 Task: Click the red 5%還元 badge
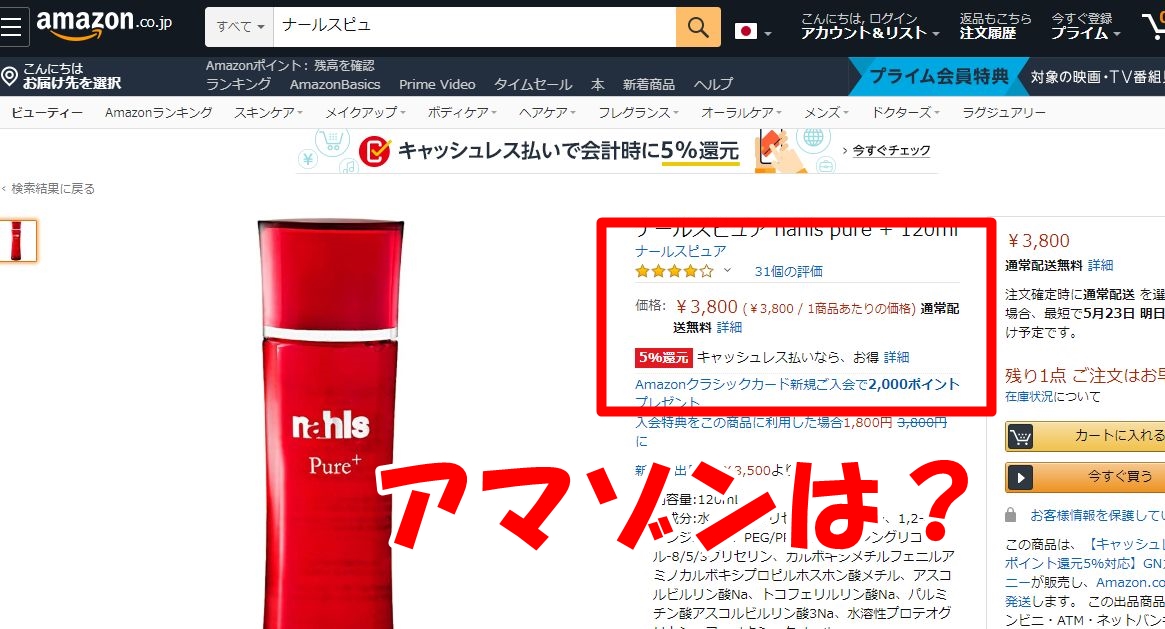tap(663, 358)
